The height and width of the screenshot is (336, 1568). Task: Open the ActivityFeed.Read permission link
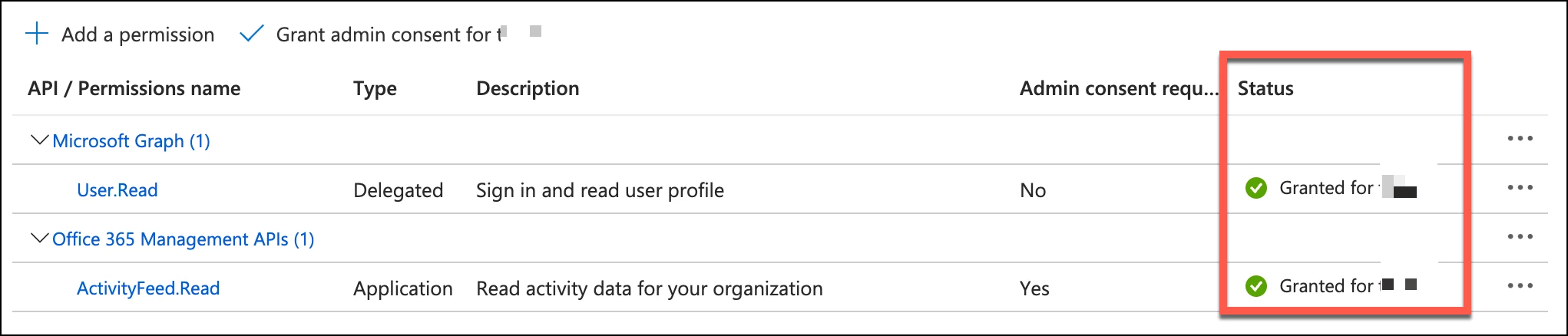coord(148,288)
